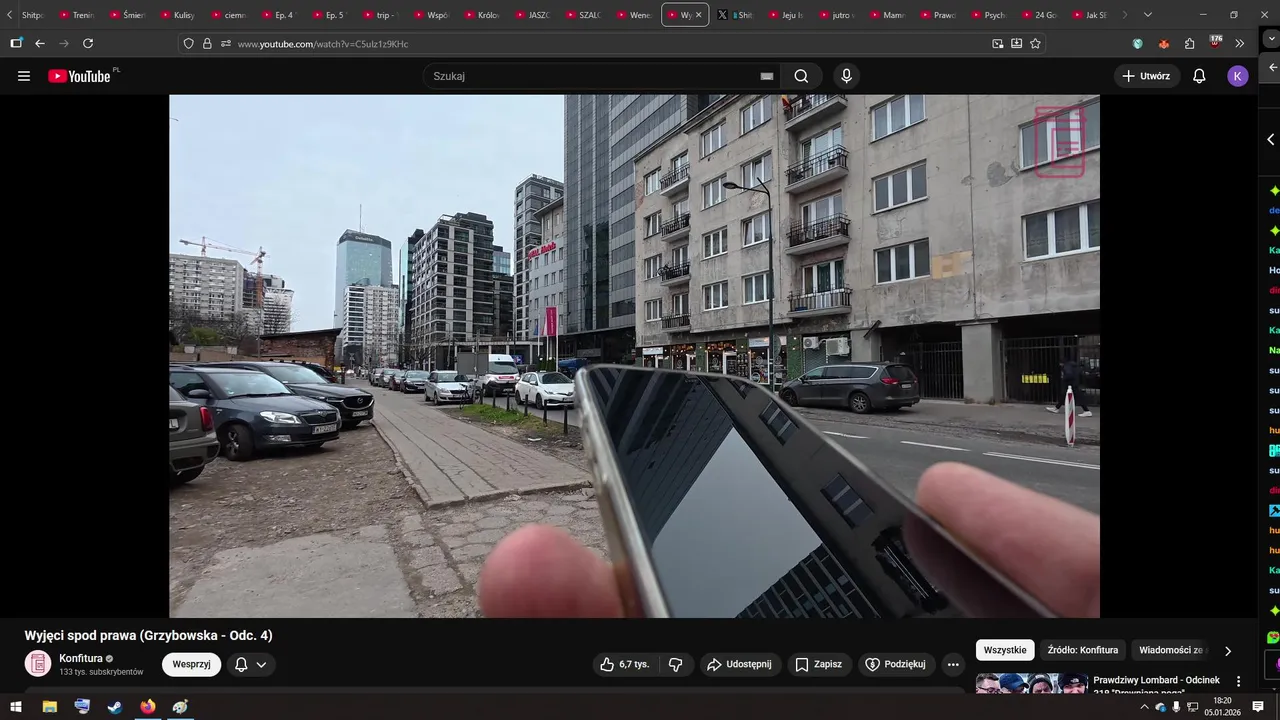1280x720 pixels.
Task: Open the red fox extension icon
Action: click(1163, 44)
